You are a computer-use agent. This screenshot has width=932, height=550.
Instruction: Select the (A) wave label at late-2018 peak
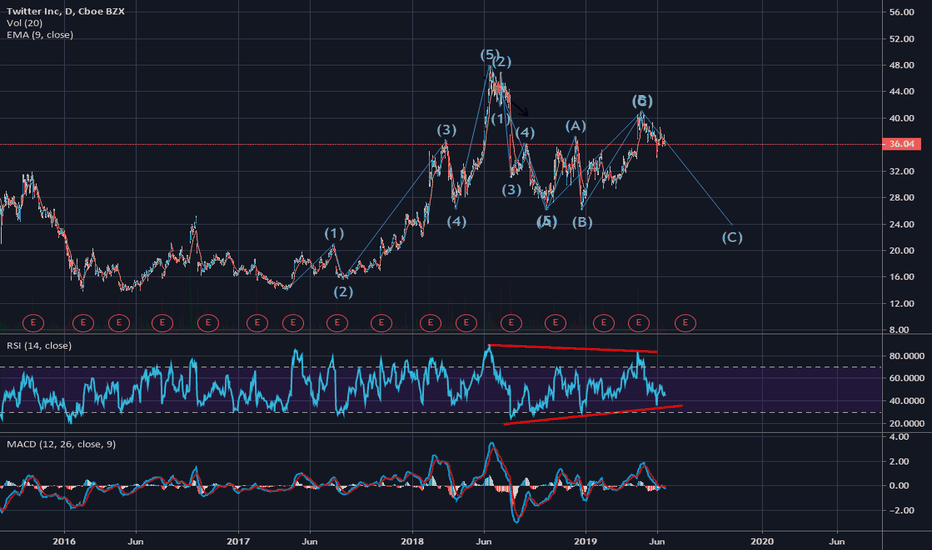click(x=575, y=126)
